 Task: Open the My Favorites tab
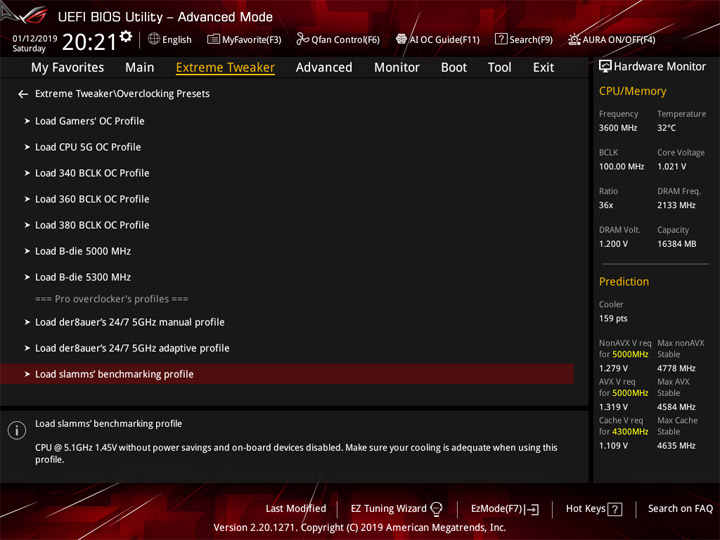[68, 68]
